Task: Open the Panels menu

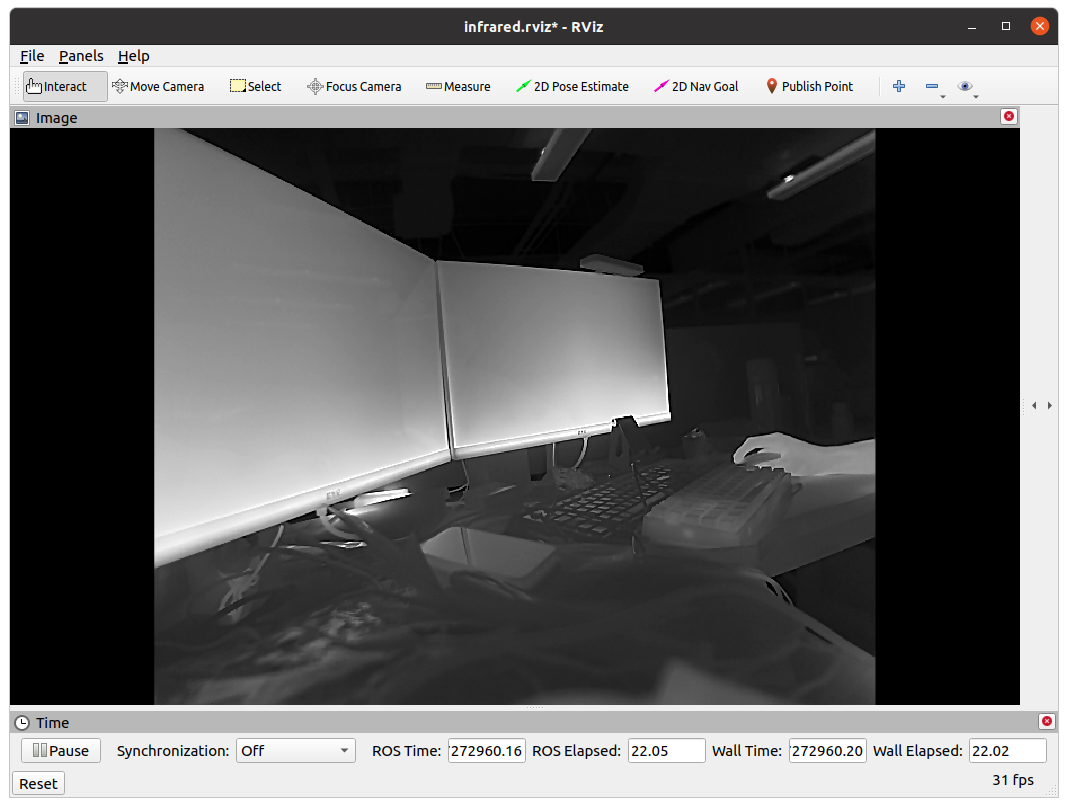Action: tap(81, 56)
